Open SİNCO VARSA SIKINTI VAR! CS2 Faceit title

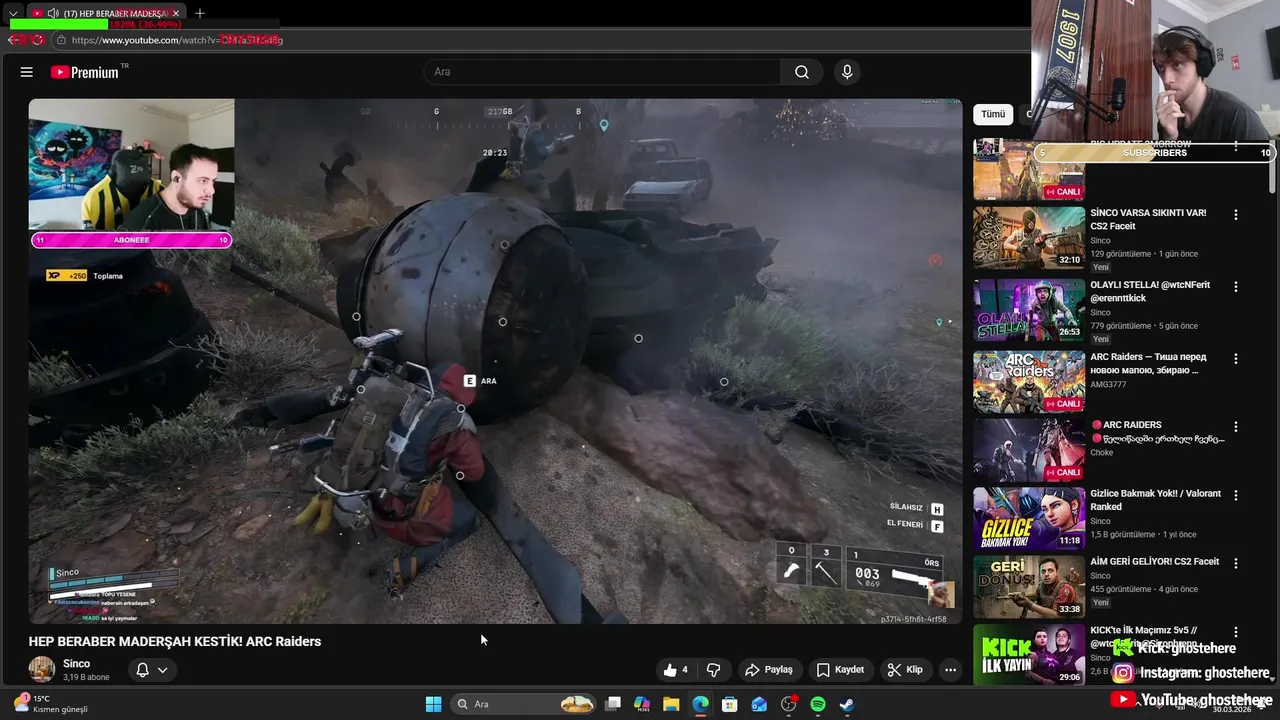coord(1148,220)
